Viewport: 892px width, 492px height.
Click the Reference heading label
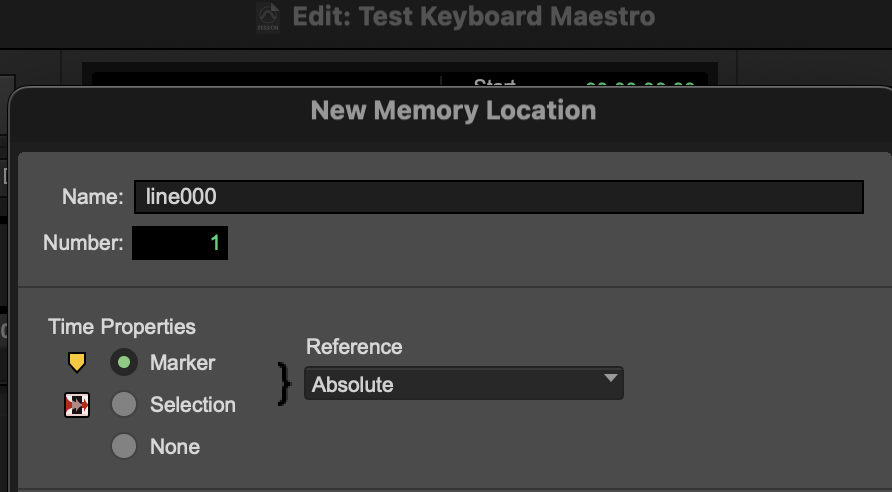pyautogui.click(x=354, y=346)
